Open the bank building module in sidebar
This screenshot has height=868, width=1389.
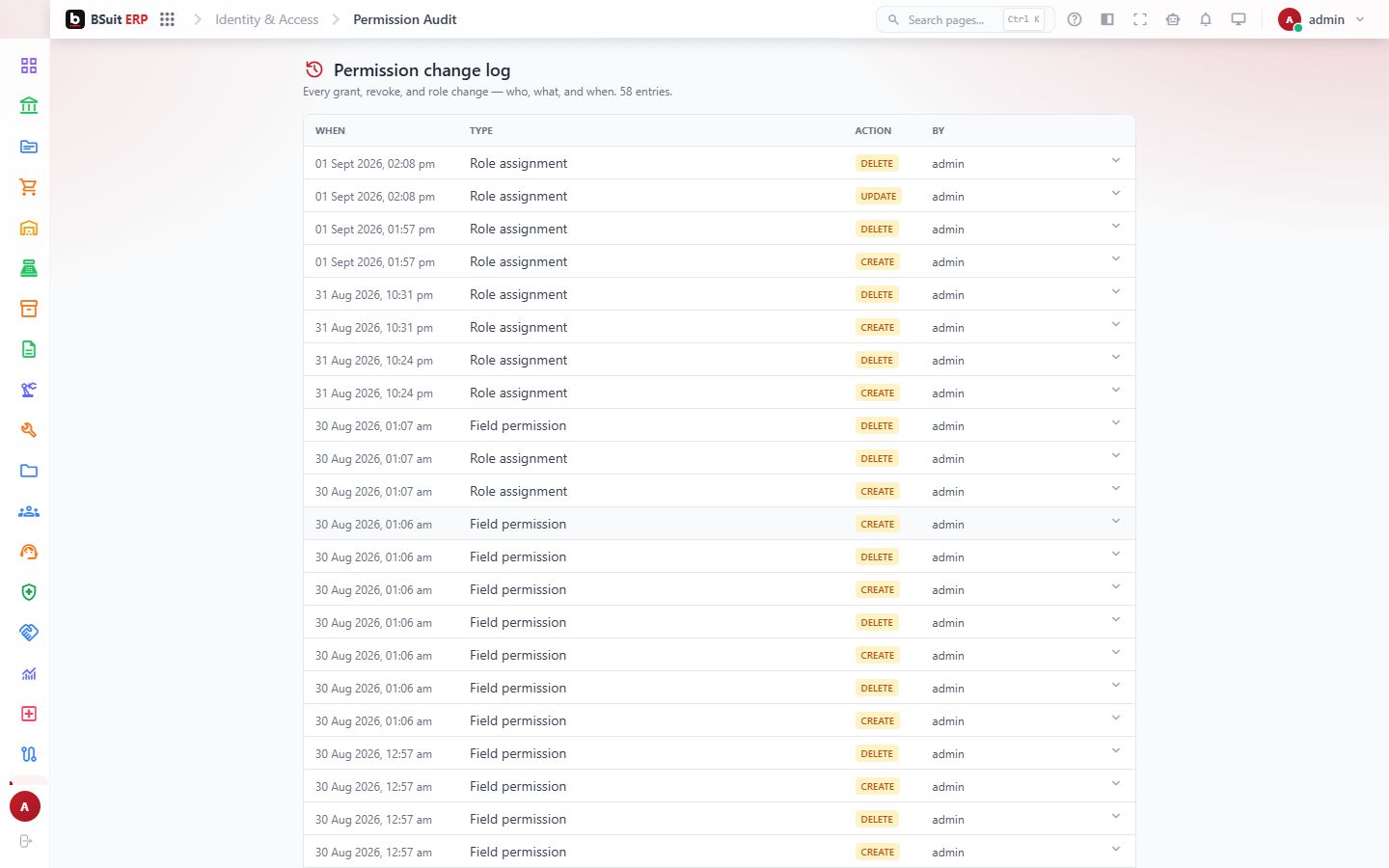pyautogui.click(x=29, y=106)
